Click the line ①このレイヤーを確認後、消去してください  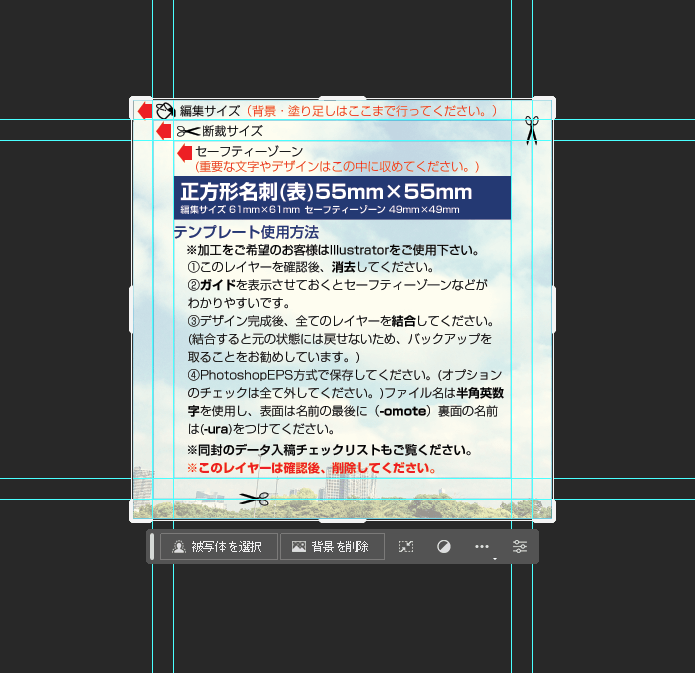click(311, 267)
